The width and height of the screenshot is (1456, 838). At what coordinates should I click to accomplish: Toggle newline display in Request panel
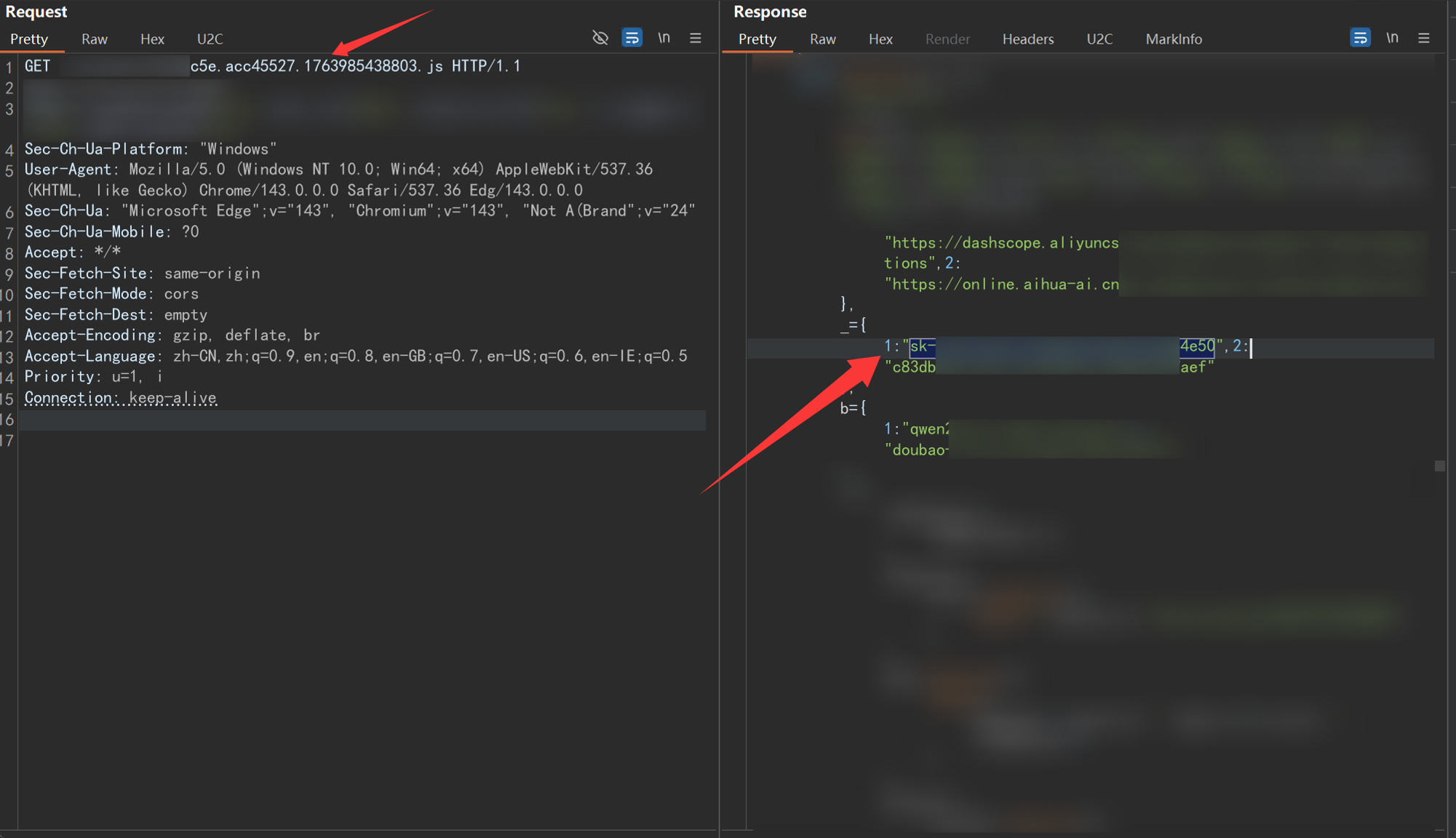tap(664, 38)
